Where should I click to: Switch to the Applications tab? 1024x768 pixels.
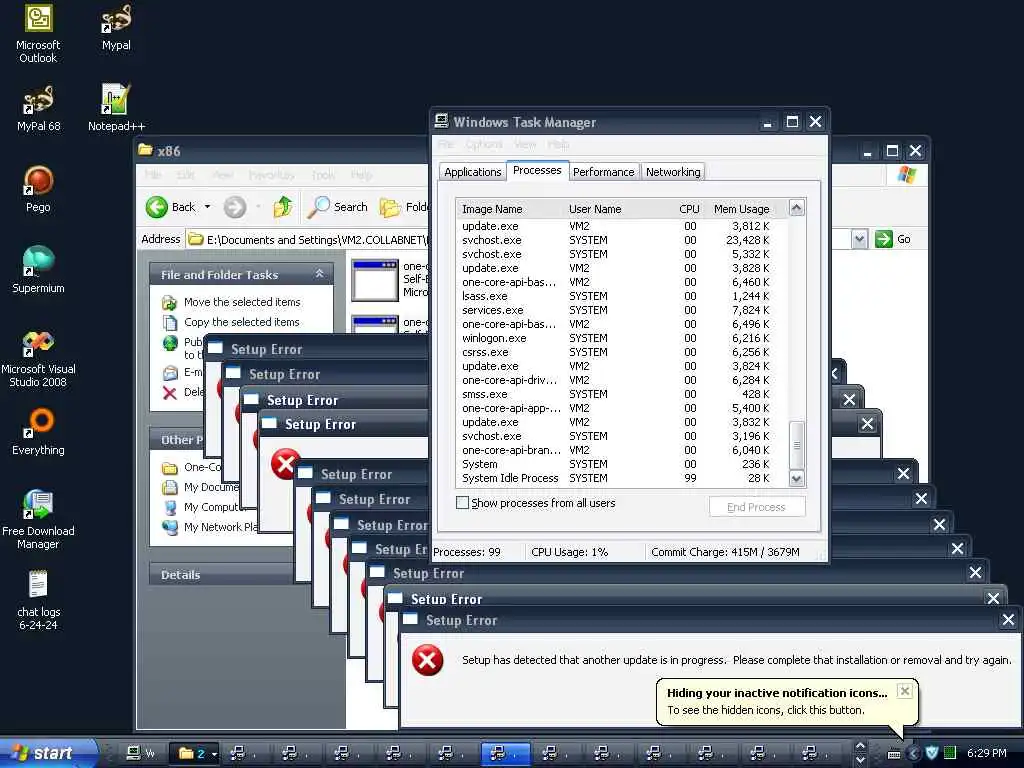click(x=473, y=172)
